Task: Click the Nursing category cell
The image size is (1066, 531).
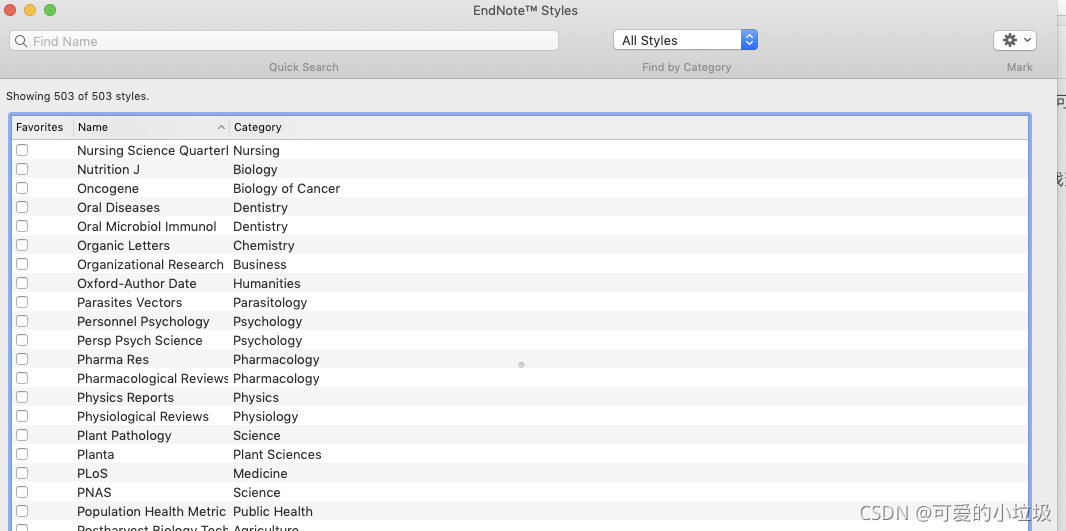Action: [x=256, y=150]
